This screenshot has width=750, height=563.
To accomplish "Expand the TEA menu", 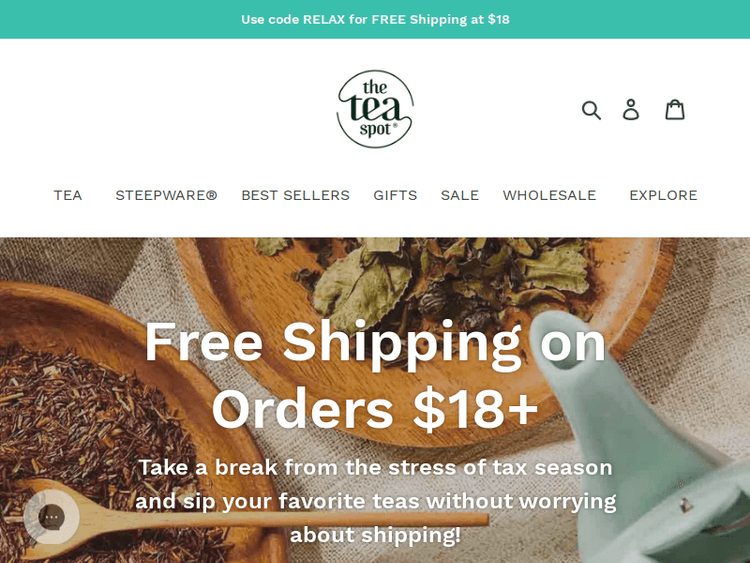I will (x=67, y=195).
